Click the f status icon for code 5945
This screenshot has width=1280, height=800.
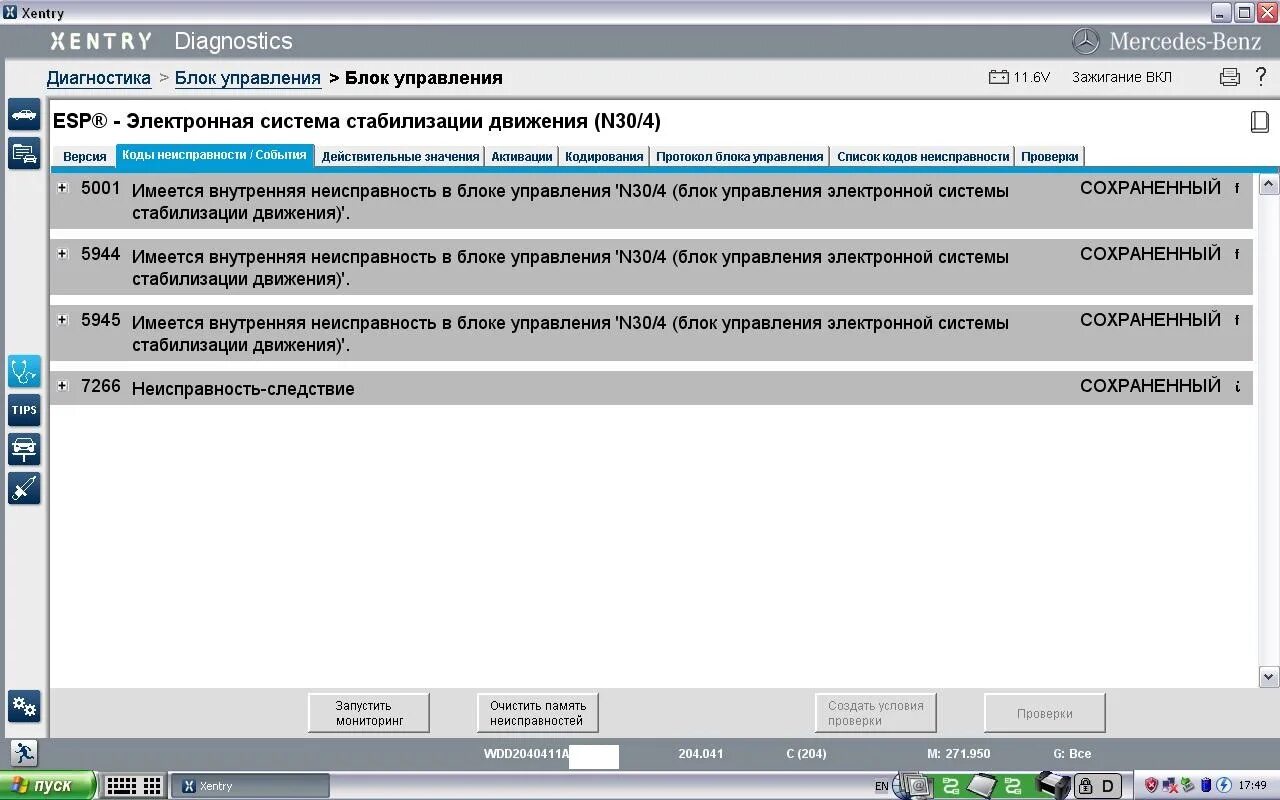(1237, 320)
